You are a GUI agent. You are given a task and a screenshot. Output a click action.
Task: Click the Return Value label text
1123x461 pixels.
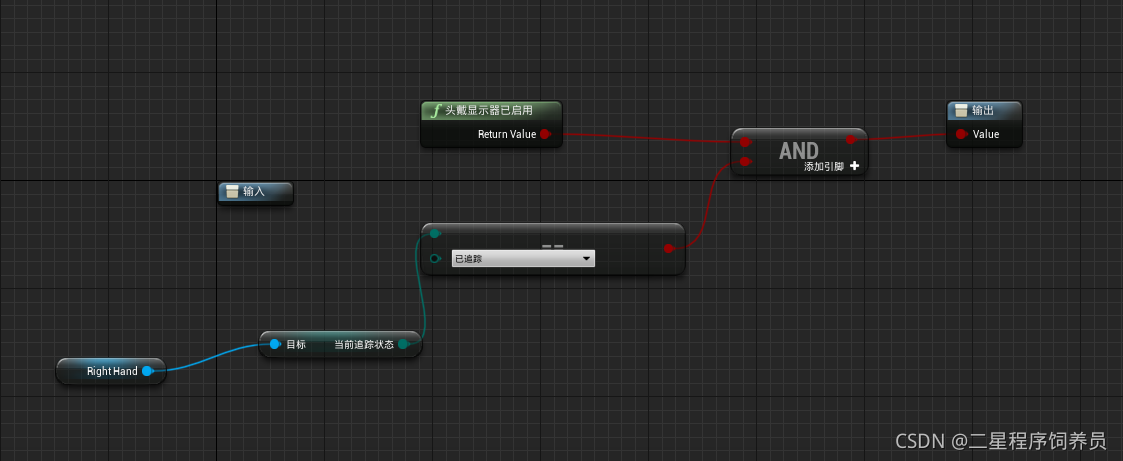507,134
